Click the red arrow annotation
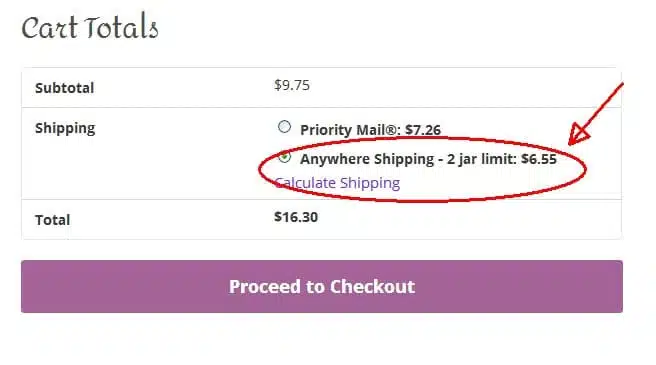This screenshot has height=365, width=656. [x=594, y=115]
